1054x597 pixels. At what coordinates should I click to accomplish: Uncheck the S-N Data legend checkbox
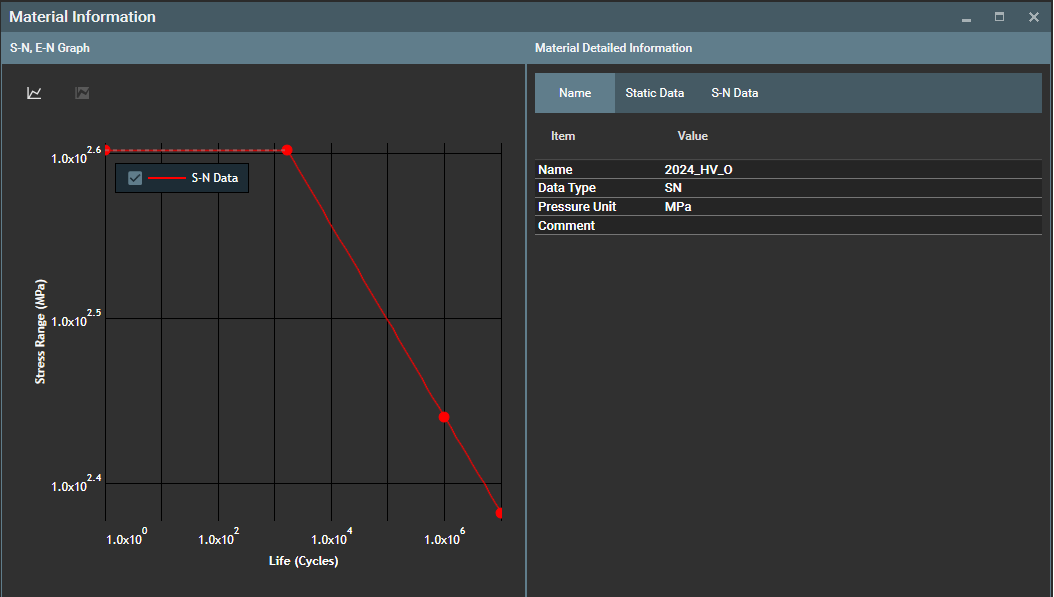tap(135, 178)
